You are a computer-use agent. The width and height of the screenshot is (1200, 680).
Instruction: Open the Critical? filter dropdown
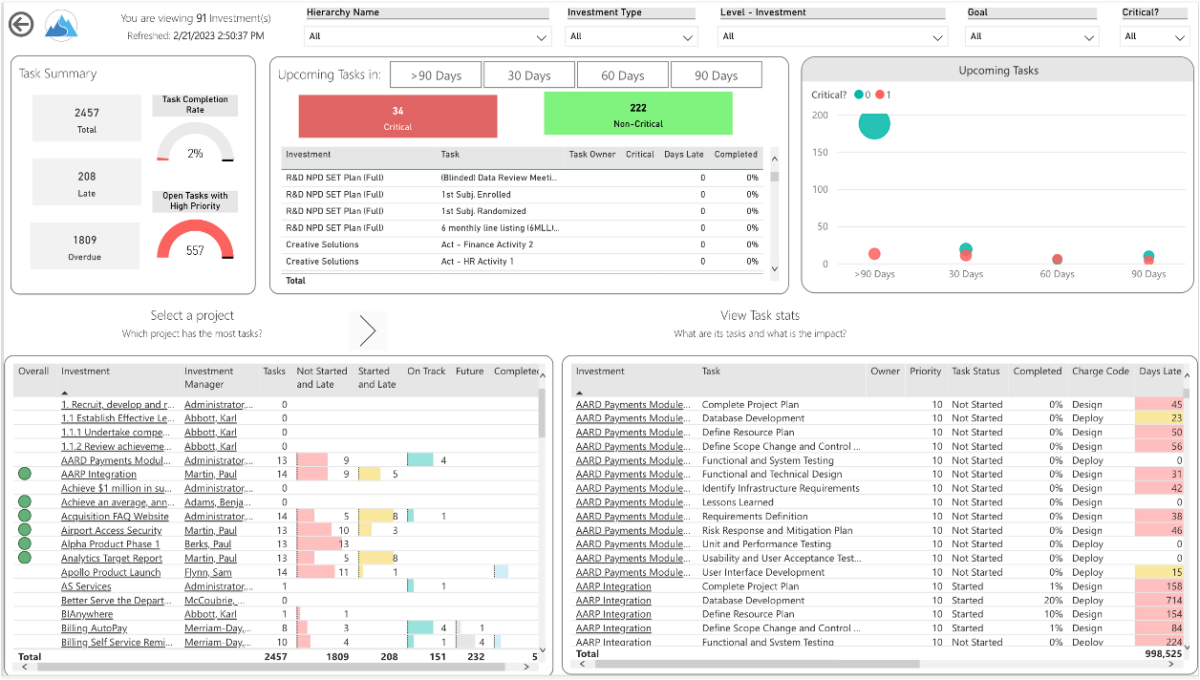(x=1154, y=35)
